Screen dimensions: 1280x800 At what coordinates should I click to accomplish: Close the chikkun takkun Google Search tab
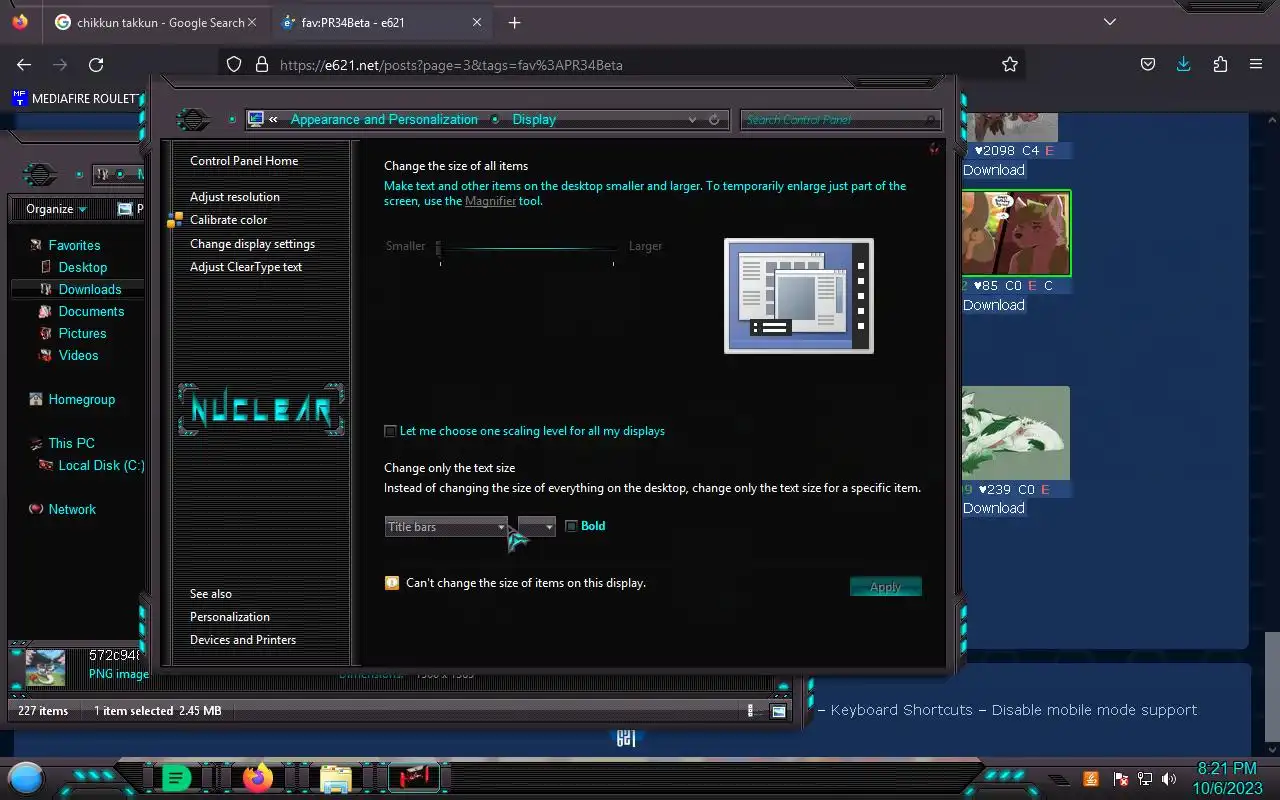pyautogui.click(x=251, y=22)
